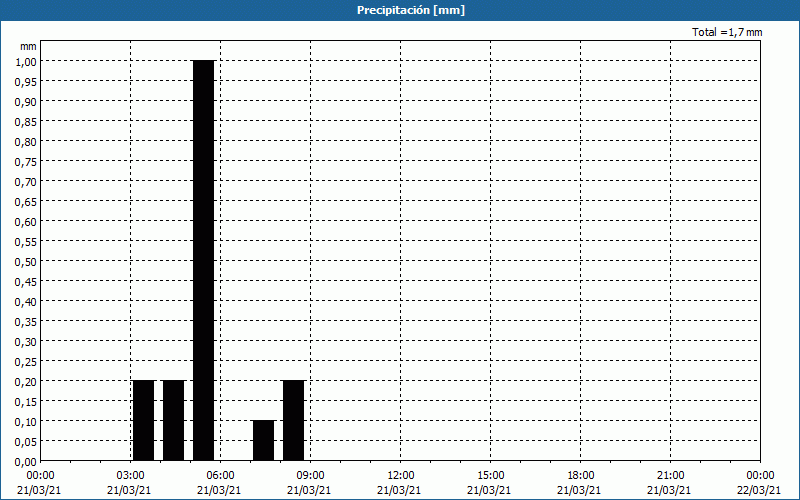Click the 0,20 mm bar just after 03:00

(143, 421)
